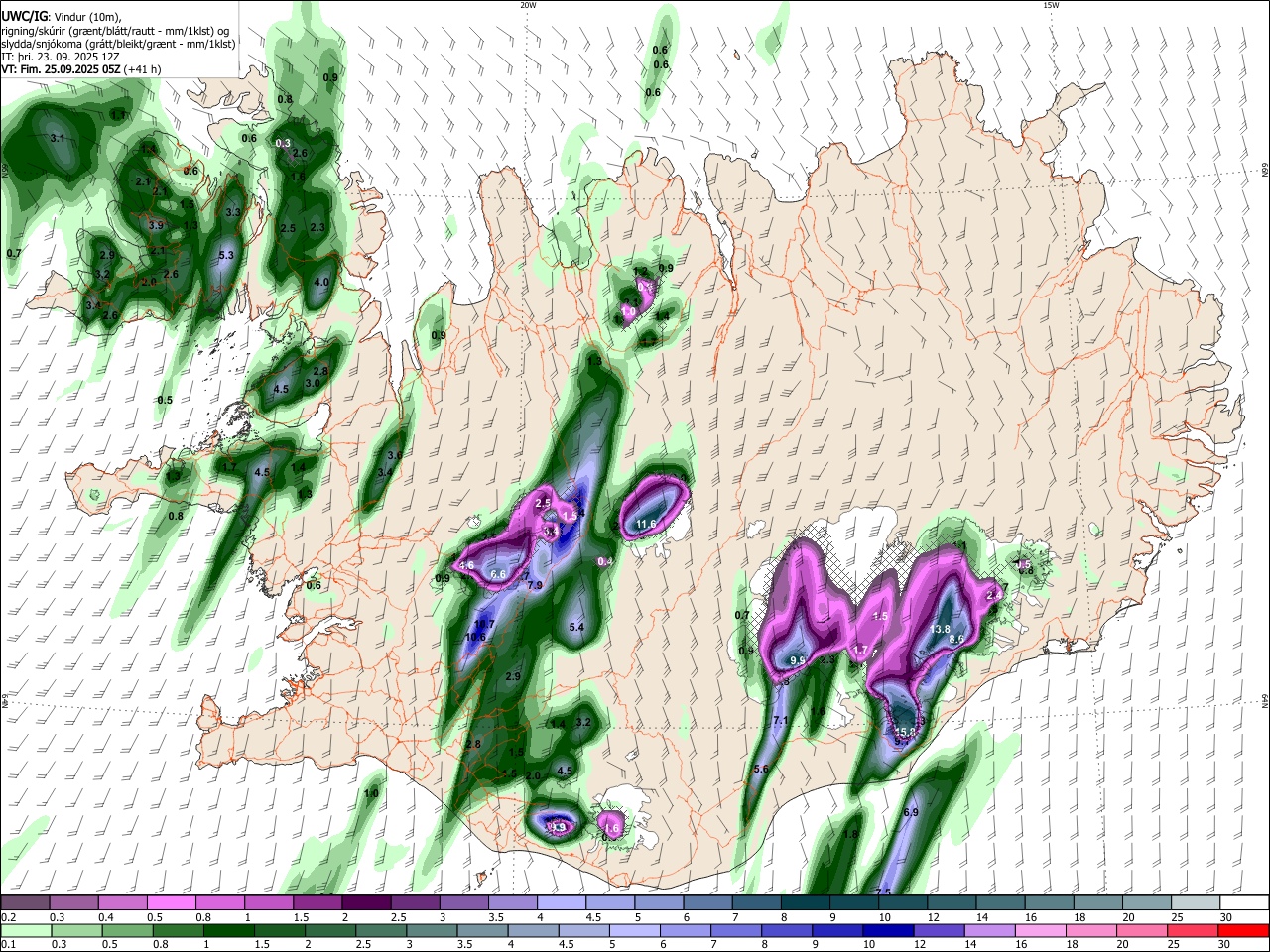Click the 13.8 precipitation value on the map
The width and height of the screenshot is (1270, 952).
[940, 629]
